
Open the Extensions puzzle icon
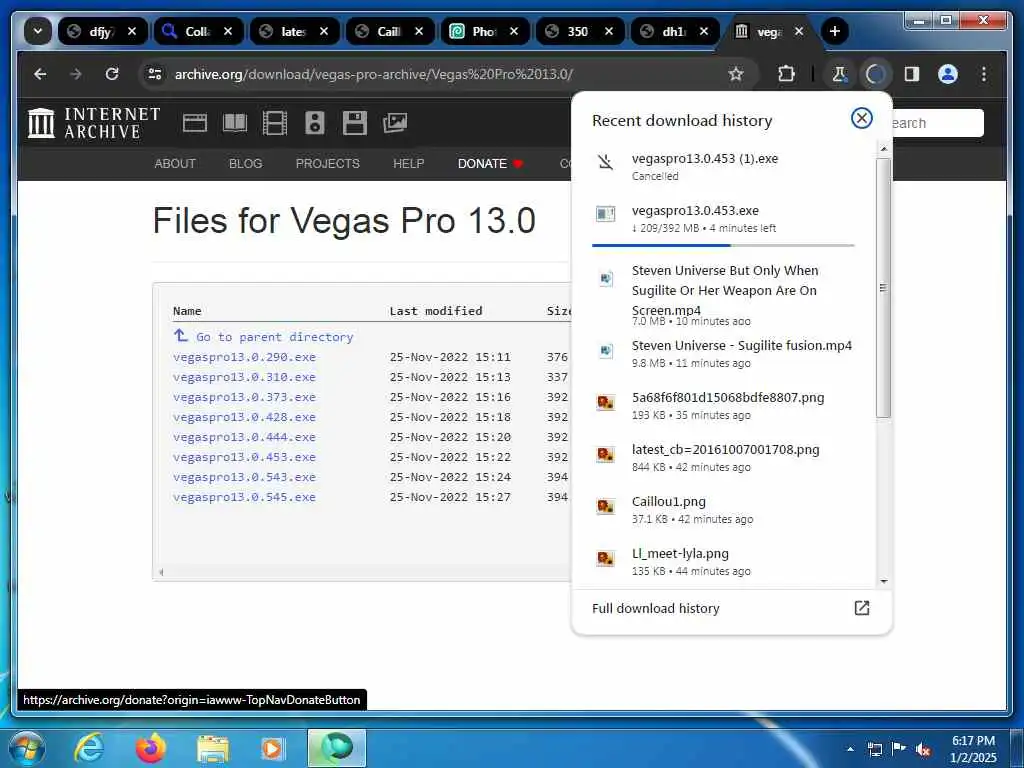[786, 74]
